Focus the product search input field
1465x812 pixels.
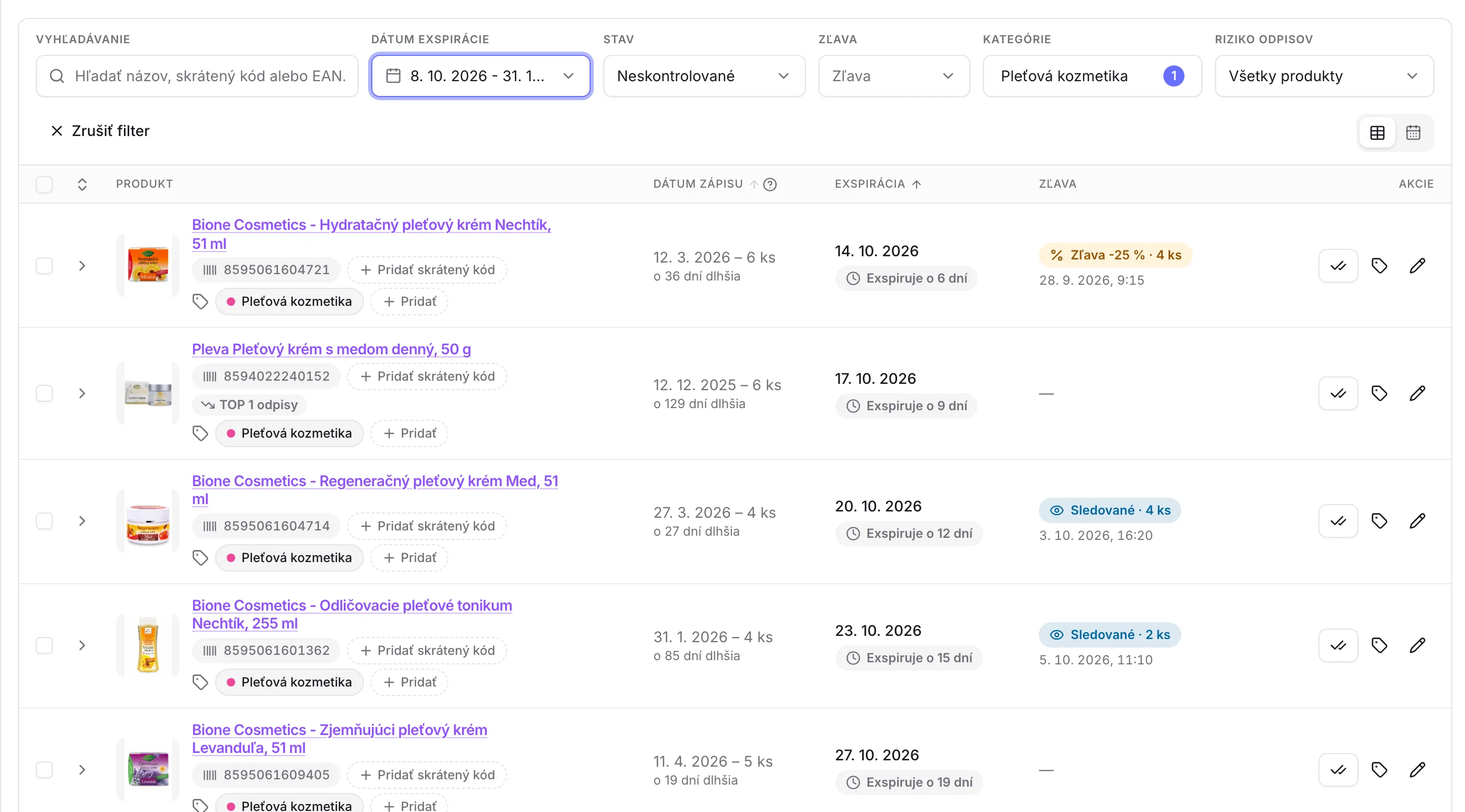pos(197,75)
